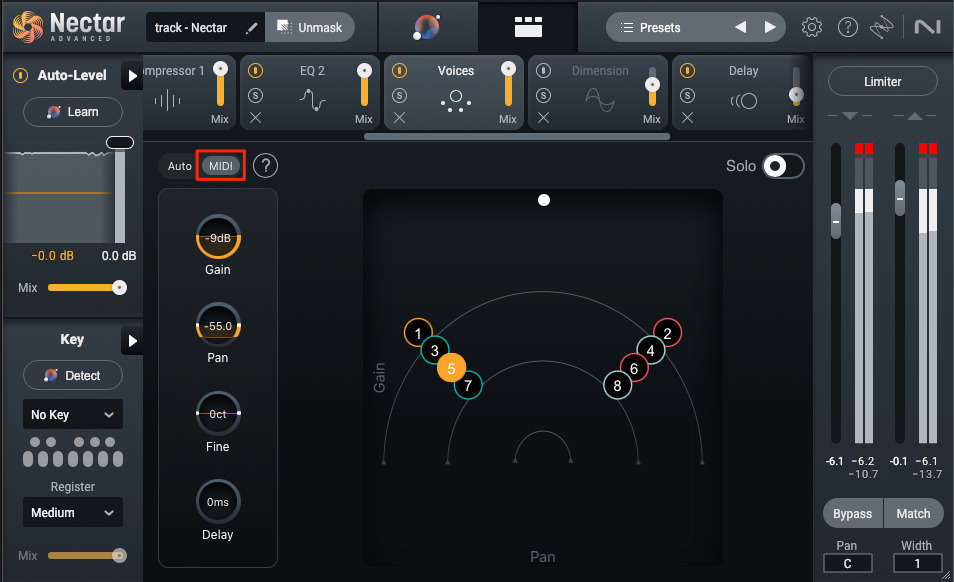This screenshot has height=582, width=954.
Task: Remove the Voices module with X
Action: pos(399,118)
